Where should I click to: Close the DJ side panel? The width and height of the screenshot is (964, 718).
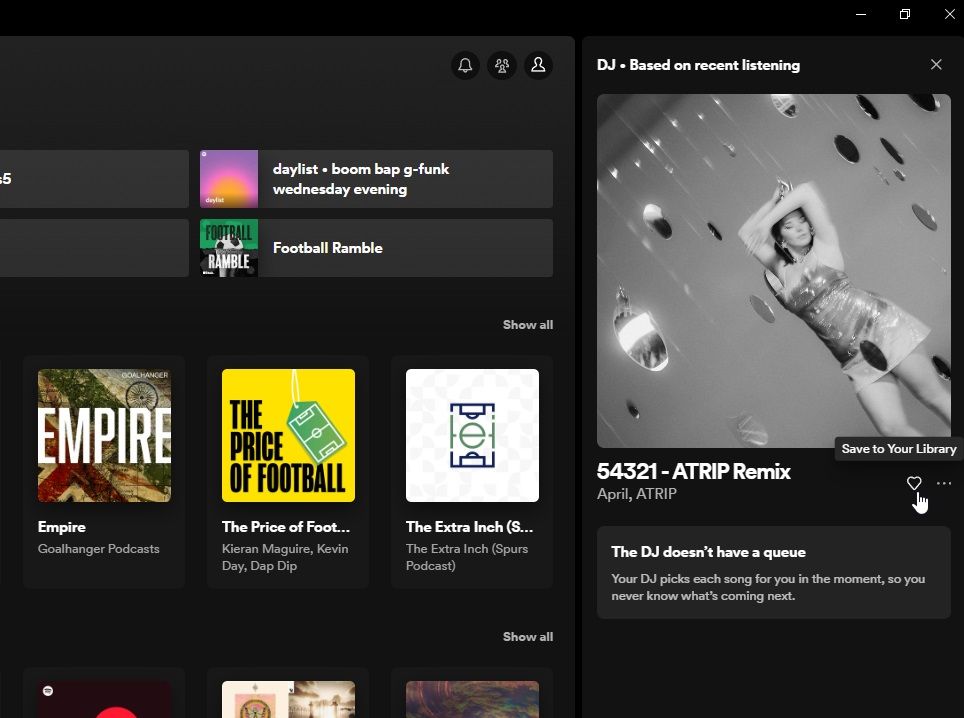tap(935, 64)
